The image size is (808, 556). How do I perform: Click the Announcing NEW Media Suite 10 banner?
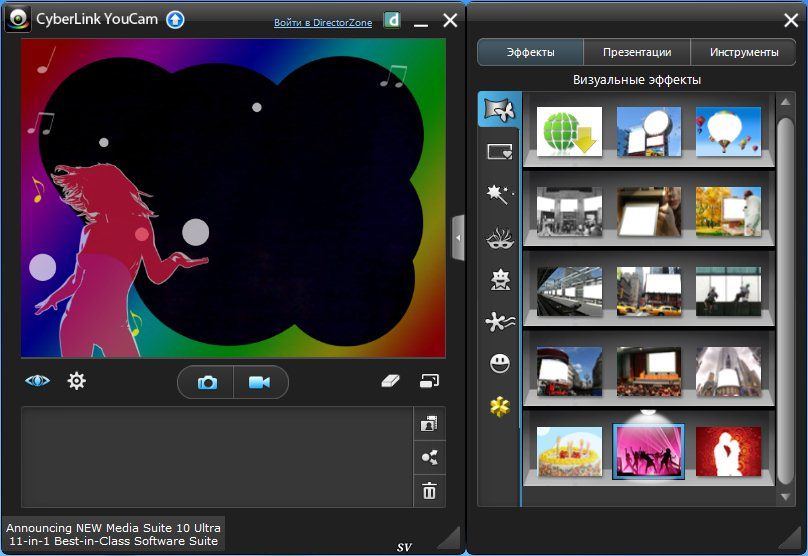(113, 533)
